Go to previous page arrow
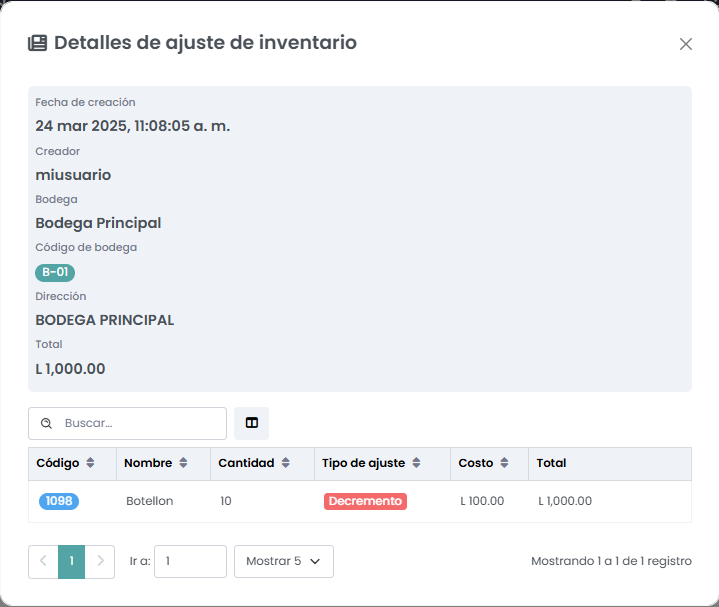719x607 pixels. click(44, 561)
